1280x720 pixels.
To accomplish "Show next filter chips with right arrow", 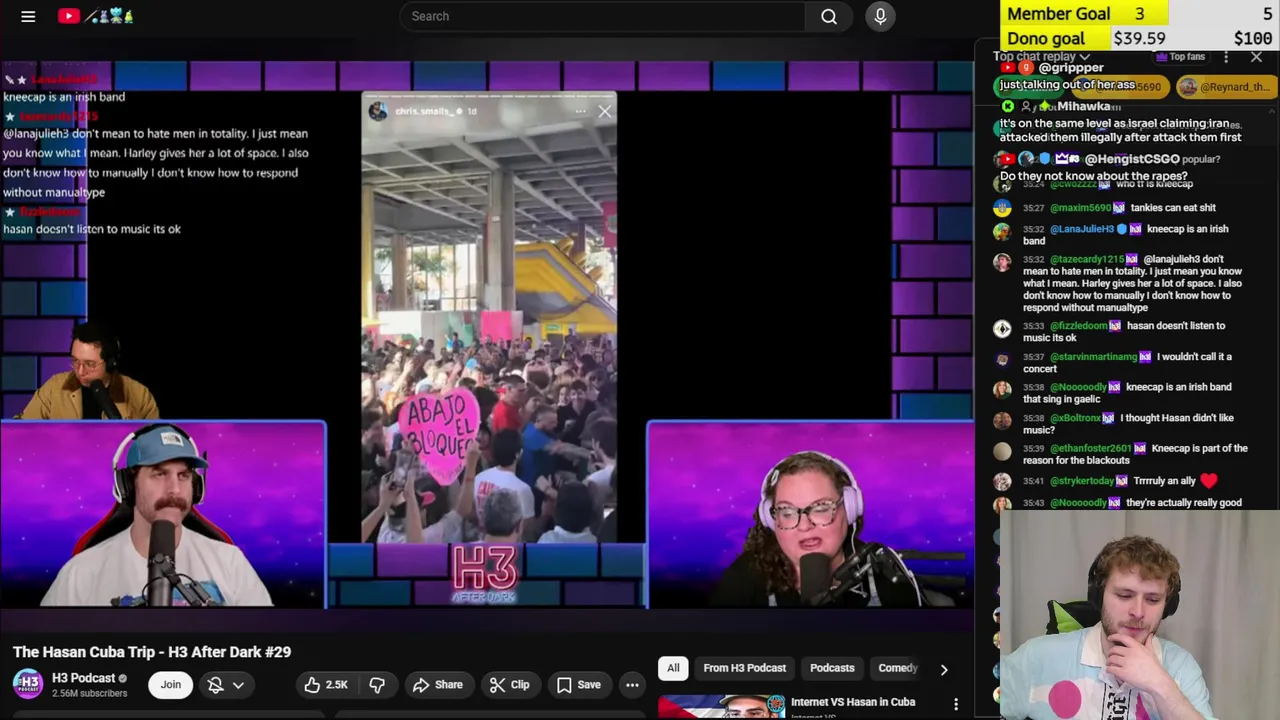I will [943, 669].
